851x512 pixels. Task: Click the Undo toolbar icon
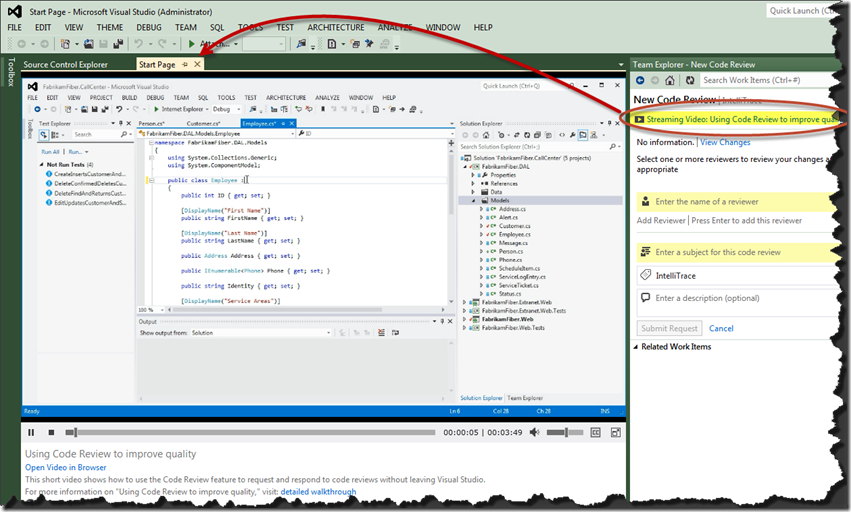(139, 44)
